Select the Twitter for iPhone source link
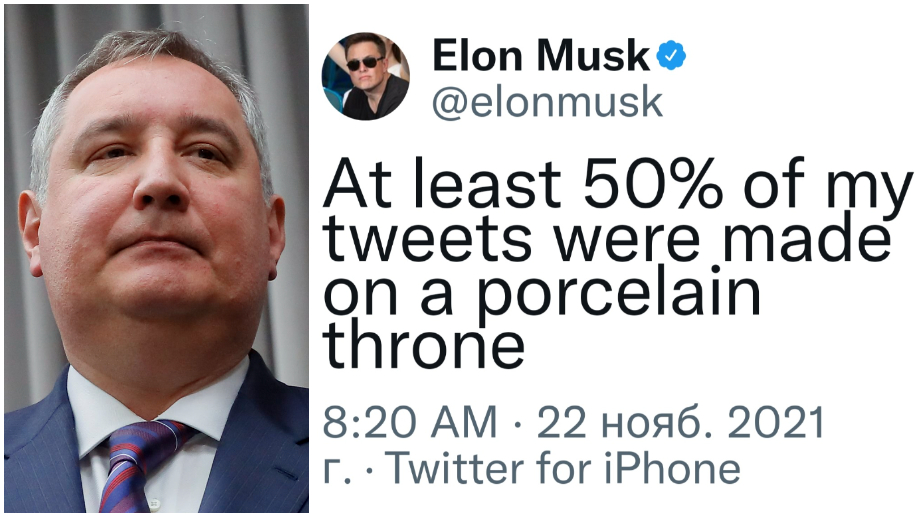Screen dimensions: 920x517 click(564, 468)
